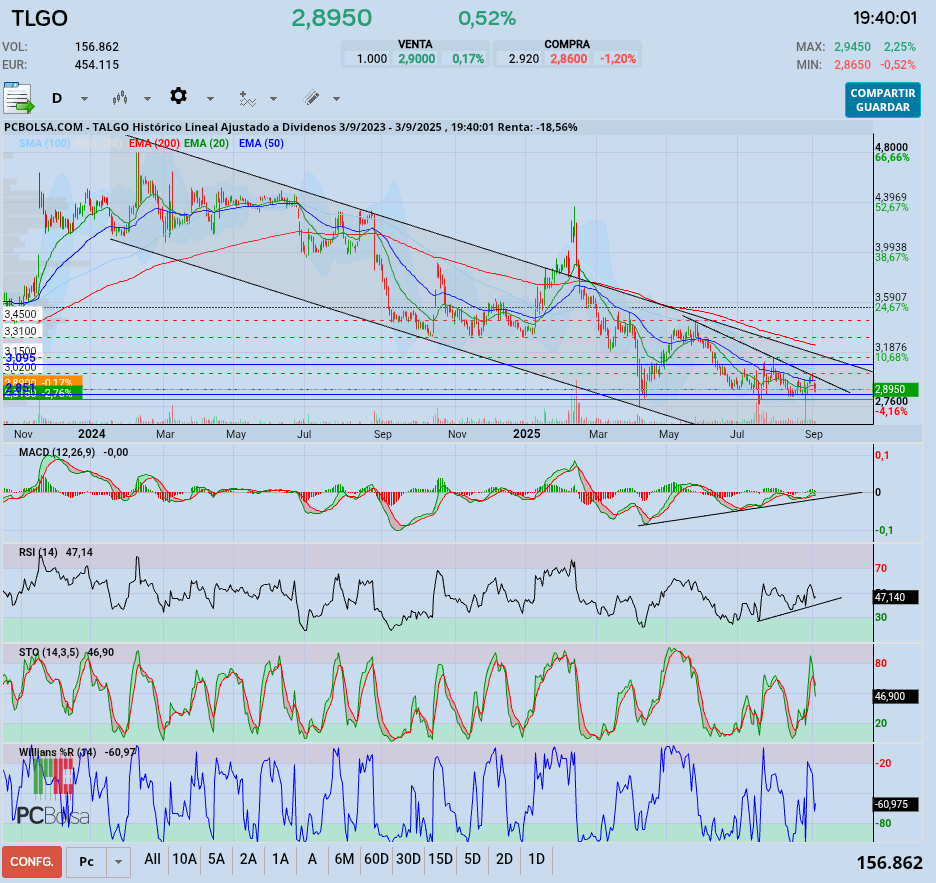The width and height of the screenshot is (936, 883).
Task: Click the 3,095 blue price level label
Action: click(x=20, y=358)
